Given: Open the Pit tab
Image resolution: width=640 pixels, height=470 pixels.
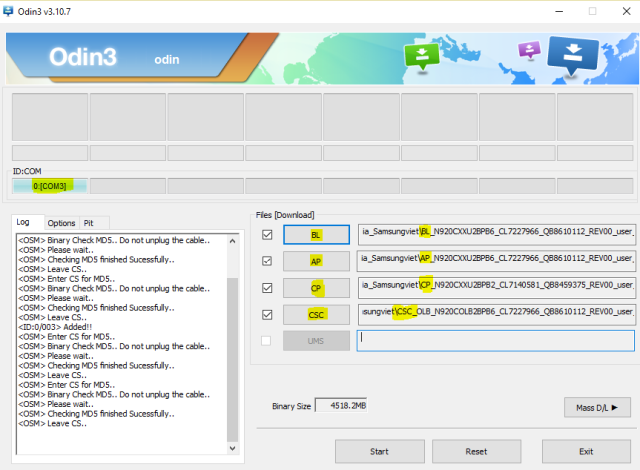Looking at the screenshot, I should [89, 223].
